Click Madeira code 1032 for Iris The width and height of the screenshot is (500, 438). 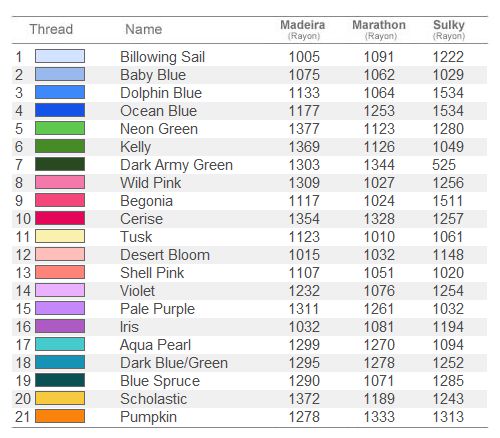click(304, 327)
